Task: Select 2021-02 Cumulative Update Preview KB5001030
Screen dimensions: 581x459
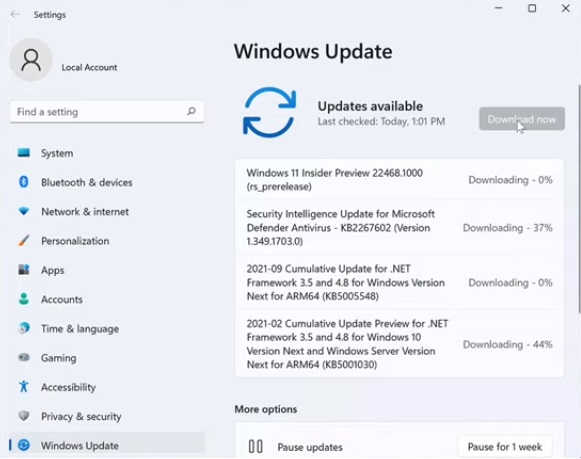Action: (399, 344)
